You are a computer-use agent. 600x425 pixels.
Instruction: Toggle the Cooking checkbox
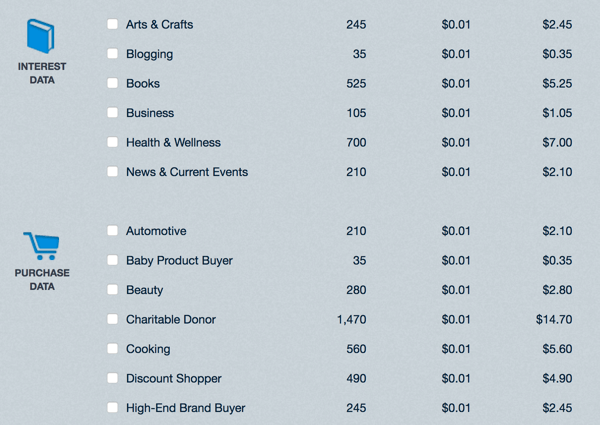pos(112,348)
